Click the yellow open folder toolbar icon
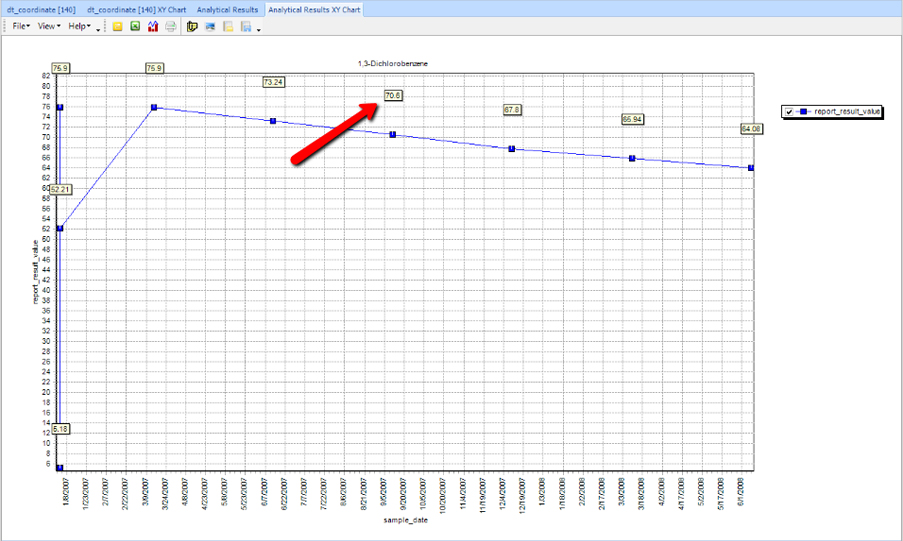903x541 pixels. (117, 27)
